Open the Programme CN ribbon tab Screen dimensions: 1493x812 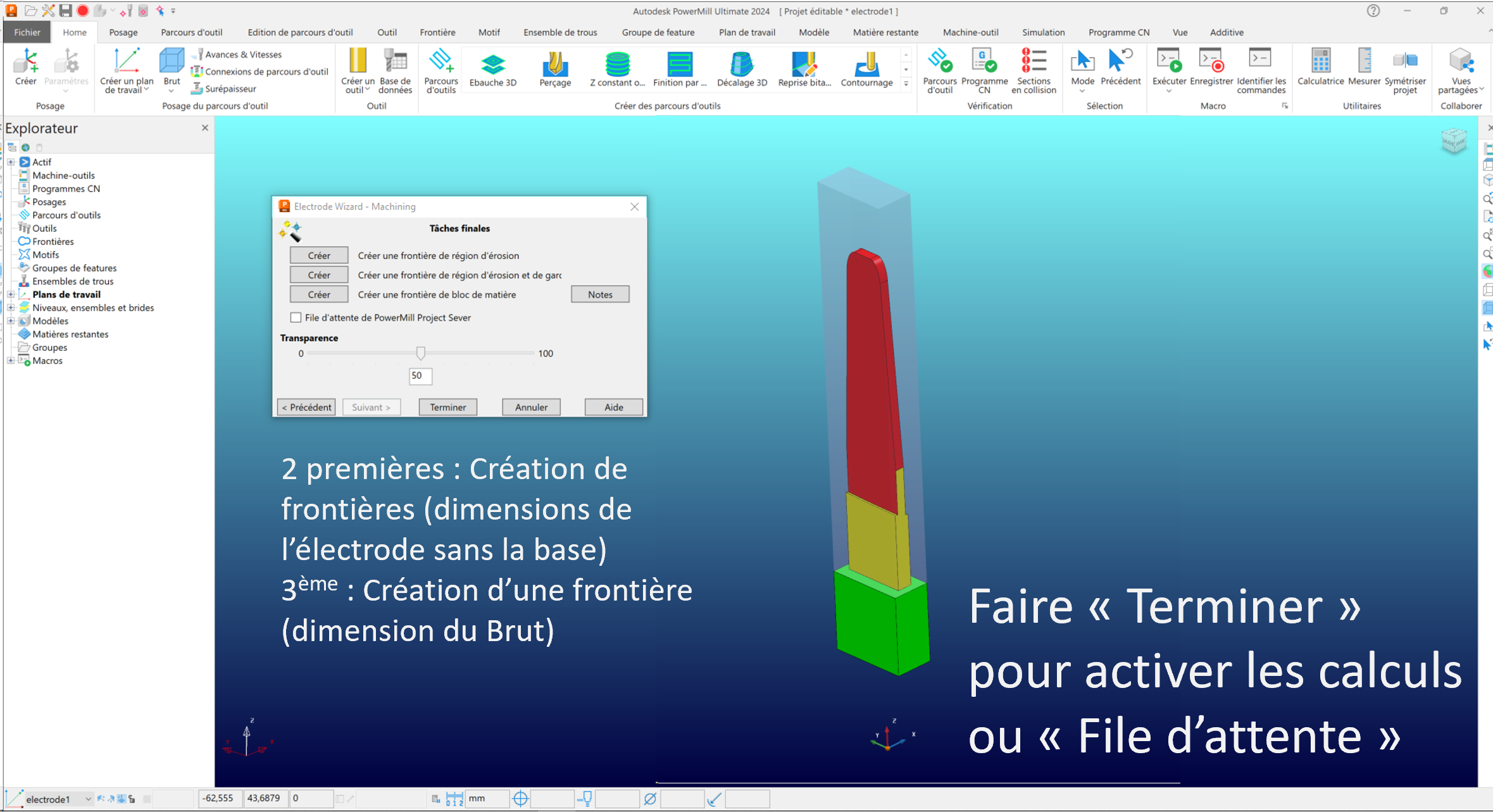[1118, 32]
